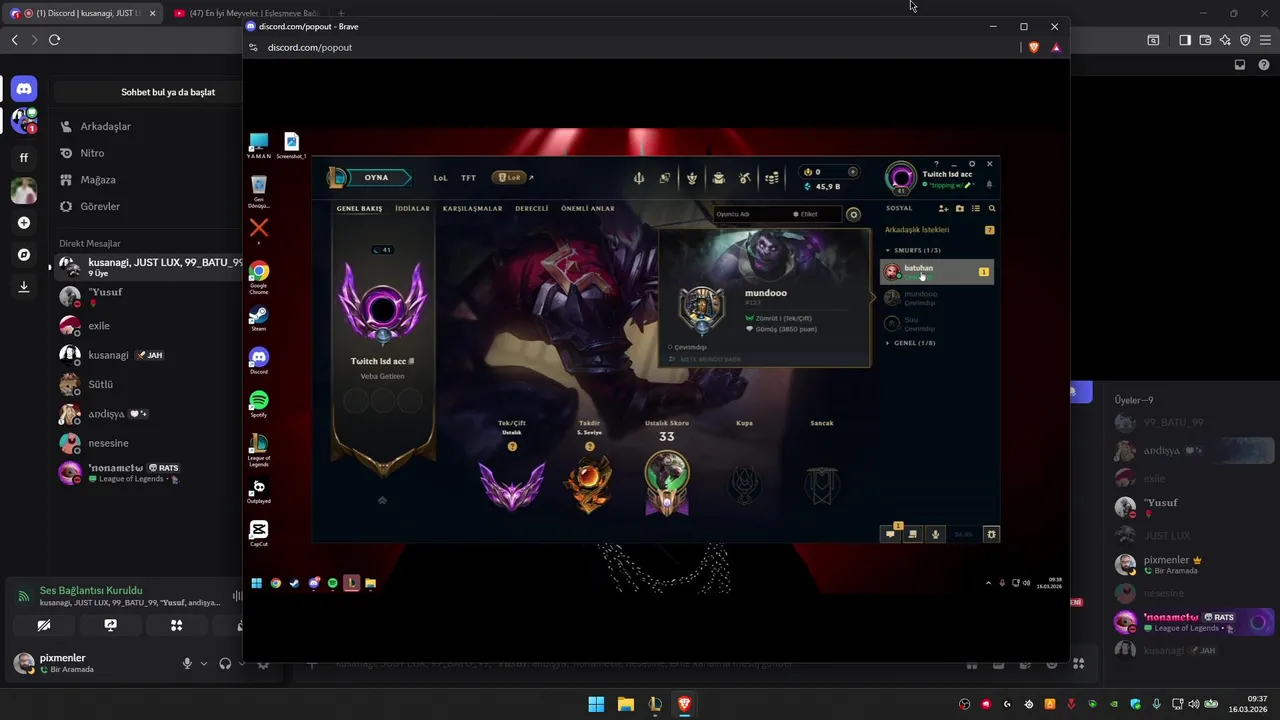Open League friend search magnifier icon
Viewport: 1280px width, 720px height.
[992, 209]
